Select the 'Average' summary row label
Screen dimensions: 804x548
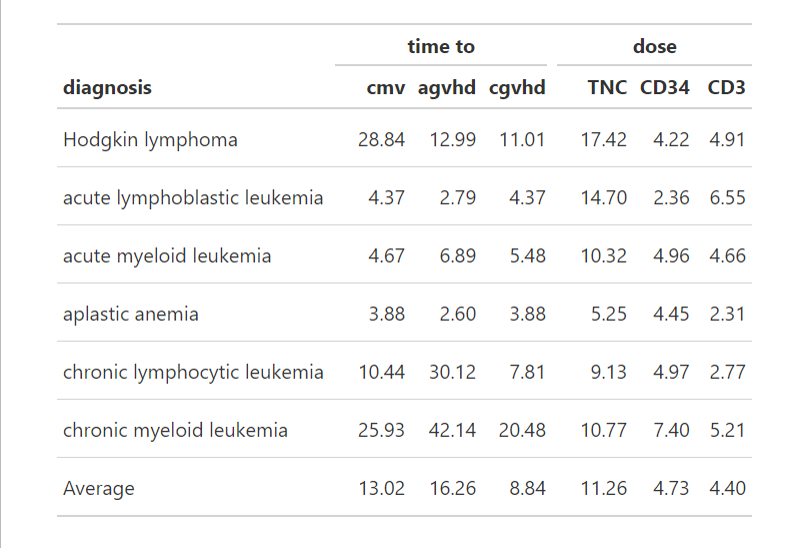coord(99,489)
